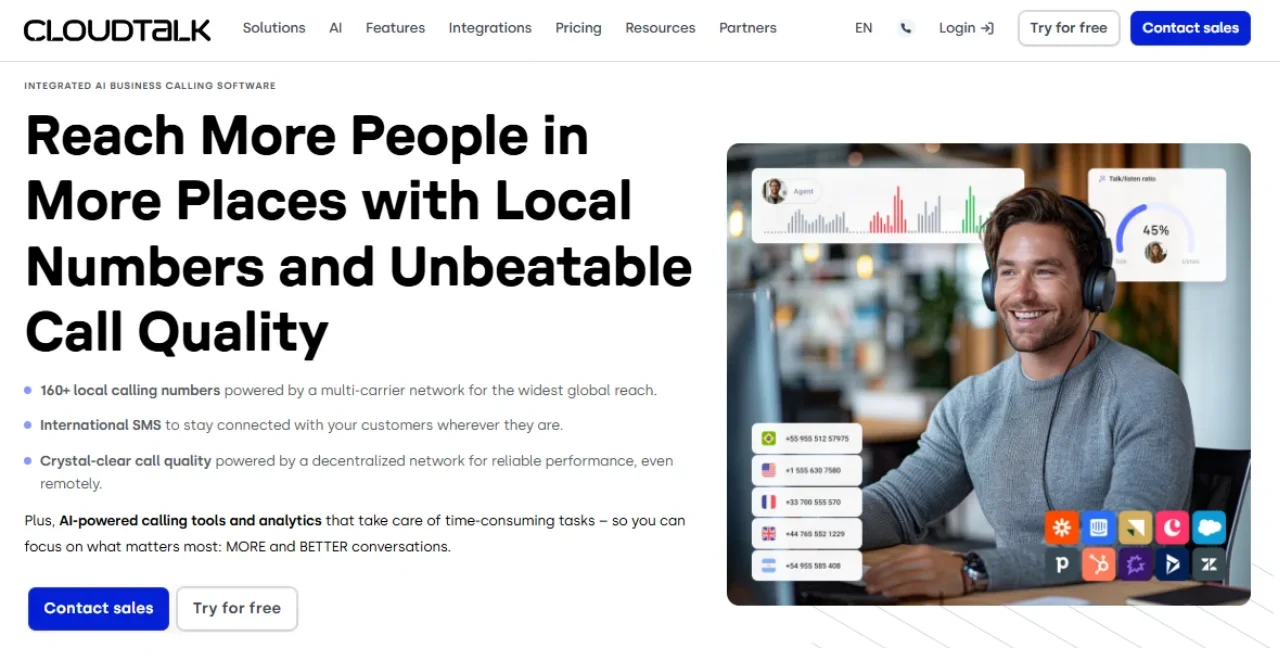Expand the Features menu
The width and height of the screenshot is (1280, 660).
point(395,28)
